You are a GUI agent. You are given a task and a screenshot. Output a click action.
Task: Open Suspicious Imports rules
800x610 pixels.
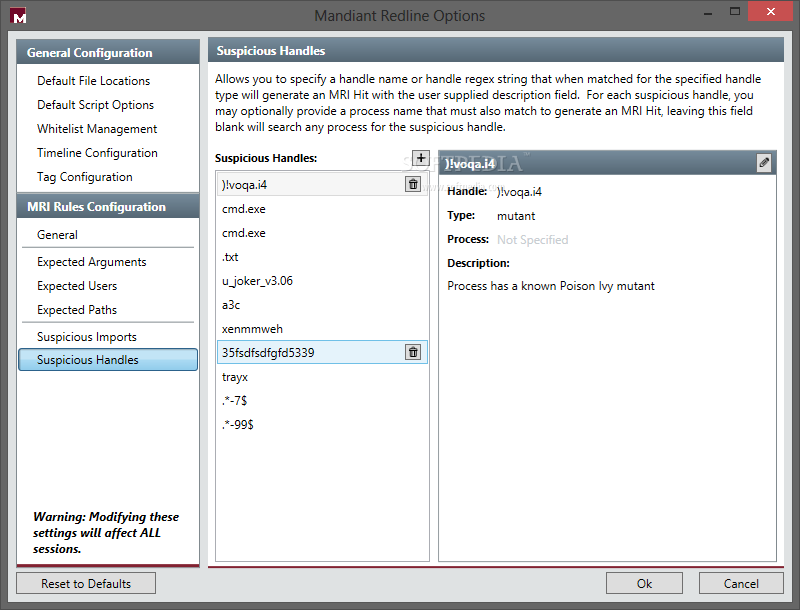coord(87,337)
